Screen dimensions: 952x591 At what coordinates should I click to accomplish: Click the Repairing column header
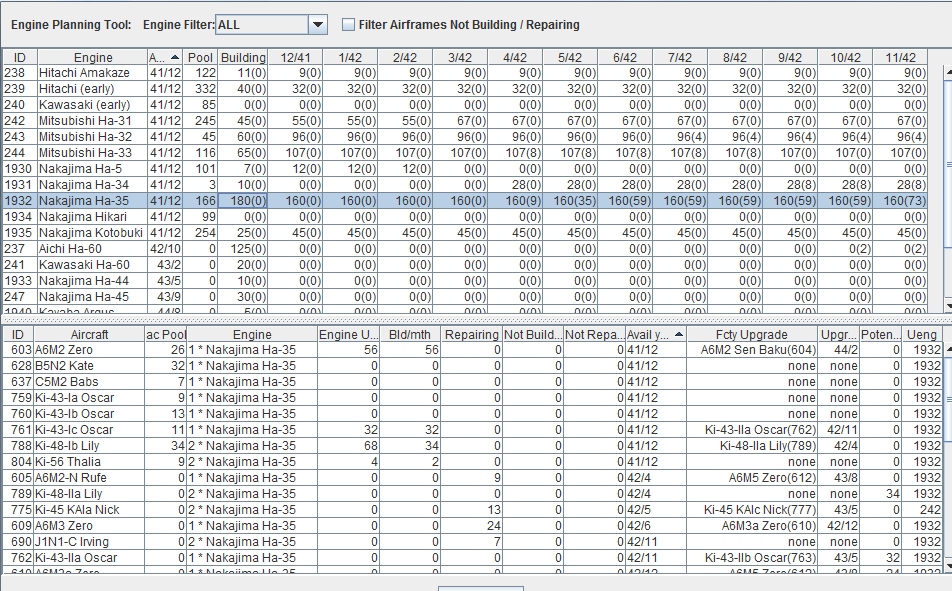coord(471,335)
